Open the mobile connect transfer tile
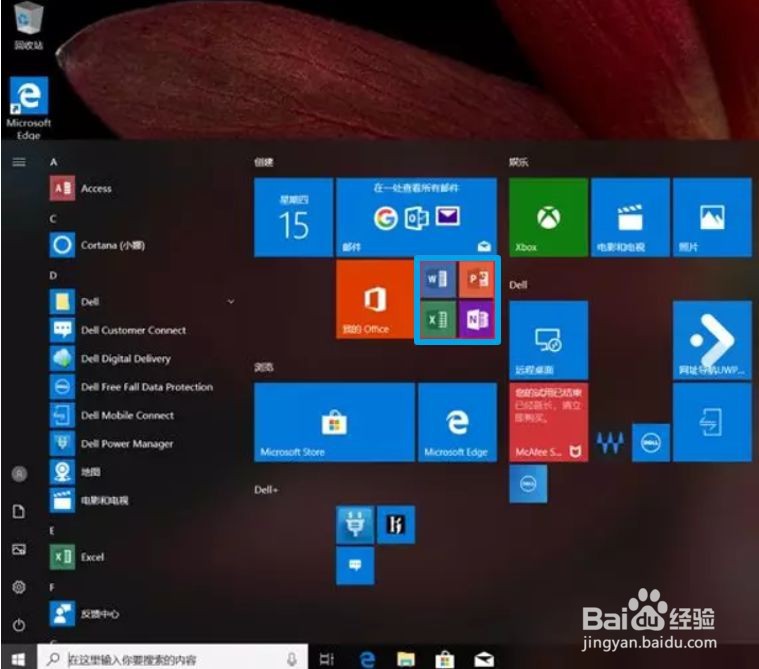Viewport: 759px width, 669px height. pos(712,422)
